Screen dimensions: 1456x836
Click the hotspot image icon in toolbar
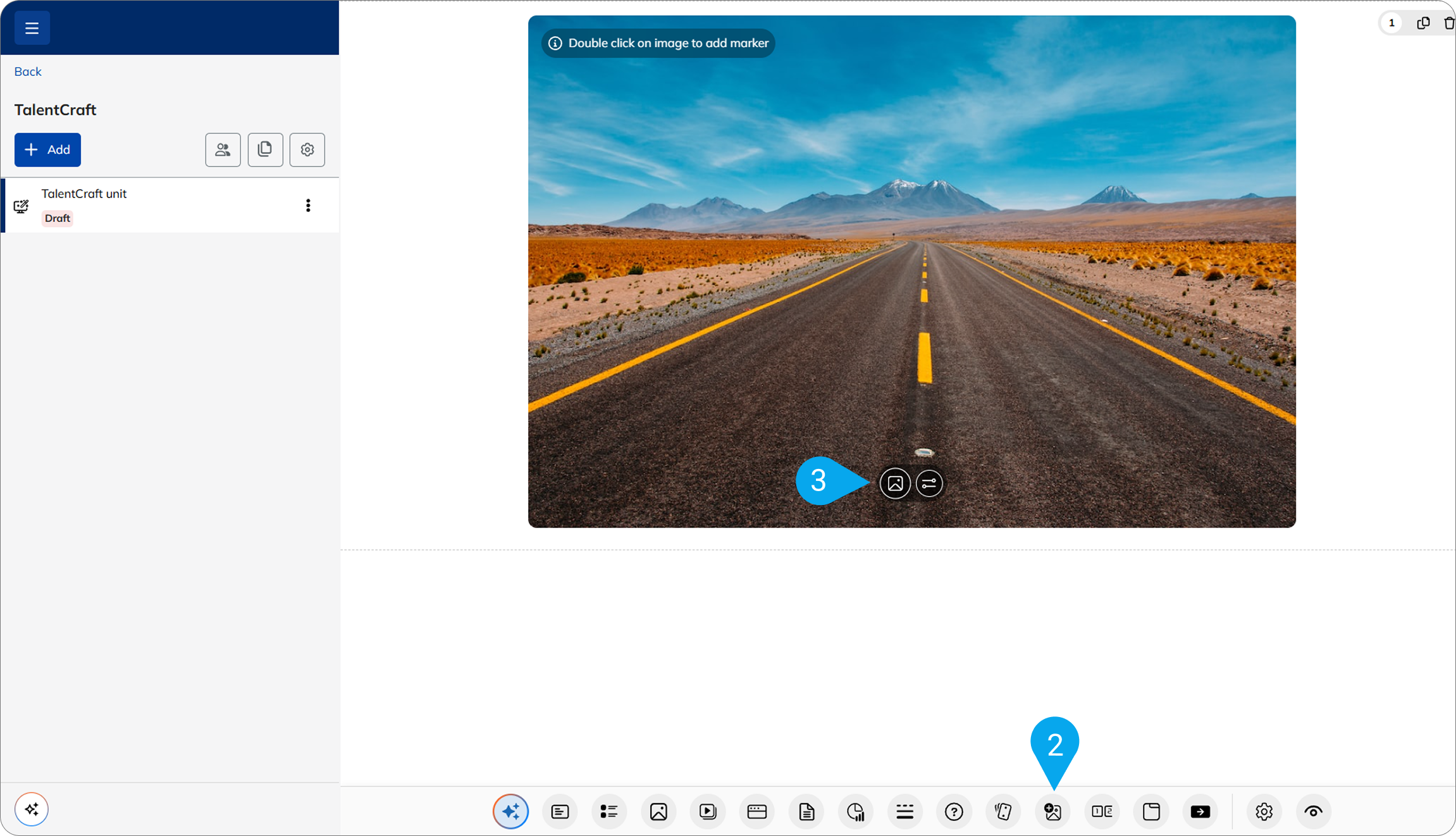1052,811
